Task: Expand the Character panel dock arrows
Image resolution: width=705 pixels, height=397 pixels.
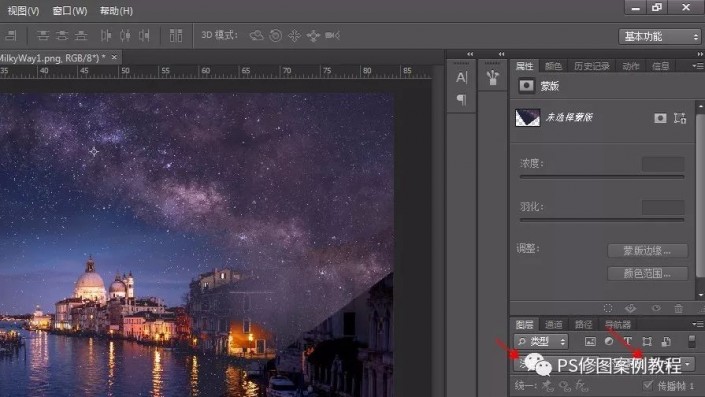Action: [470, 54]
